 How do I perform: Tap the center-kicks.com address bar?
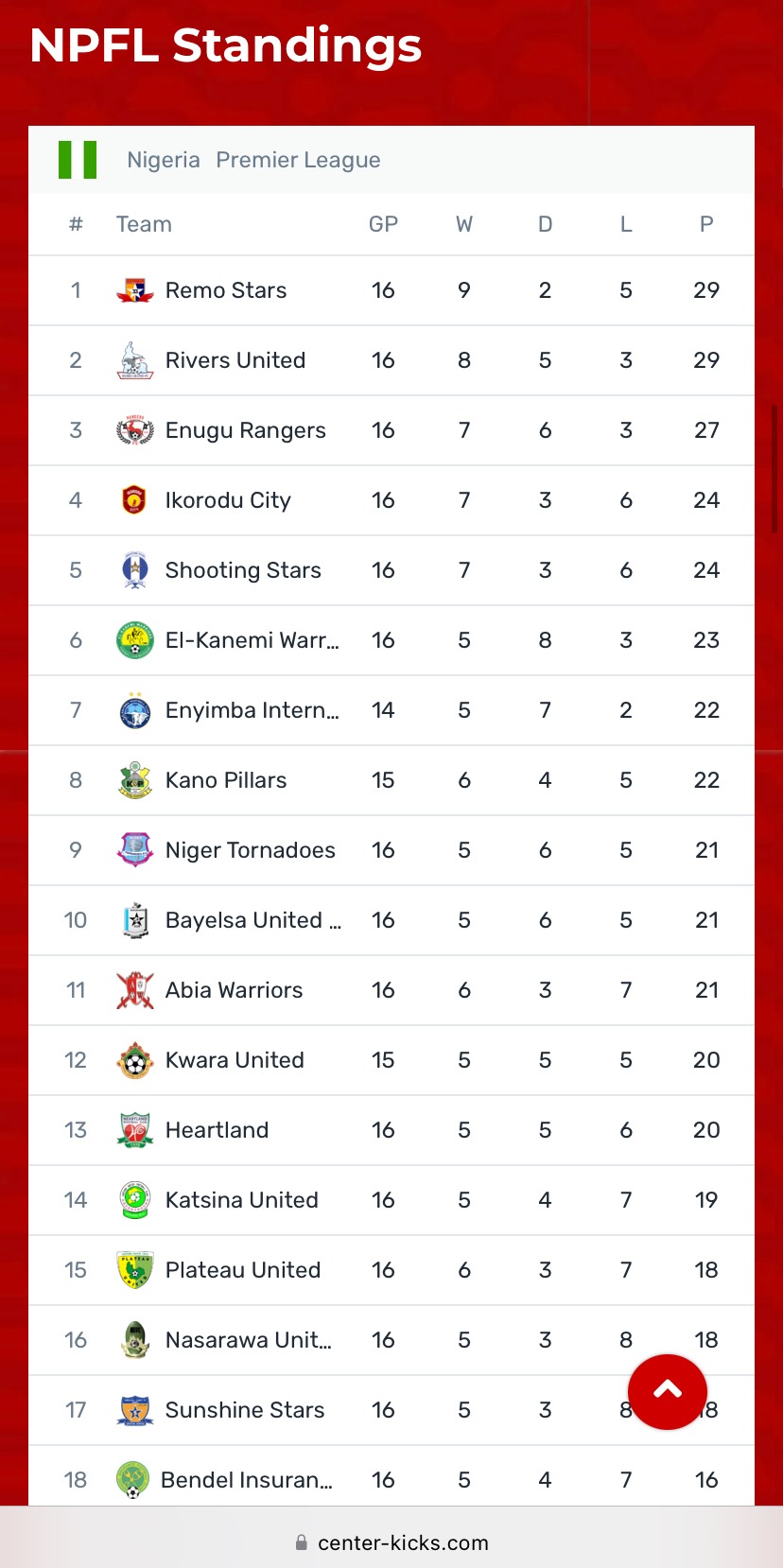pos(391,1542)
